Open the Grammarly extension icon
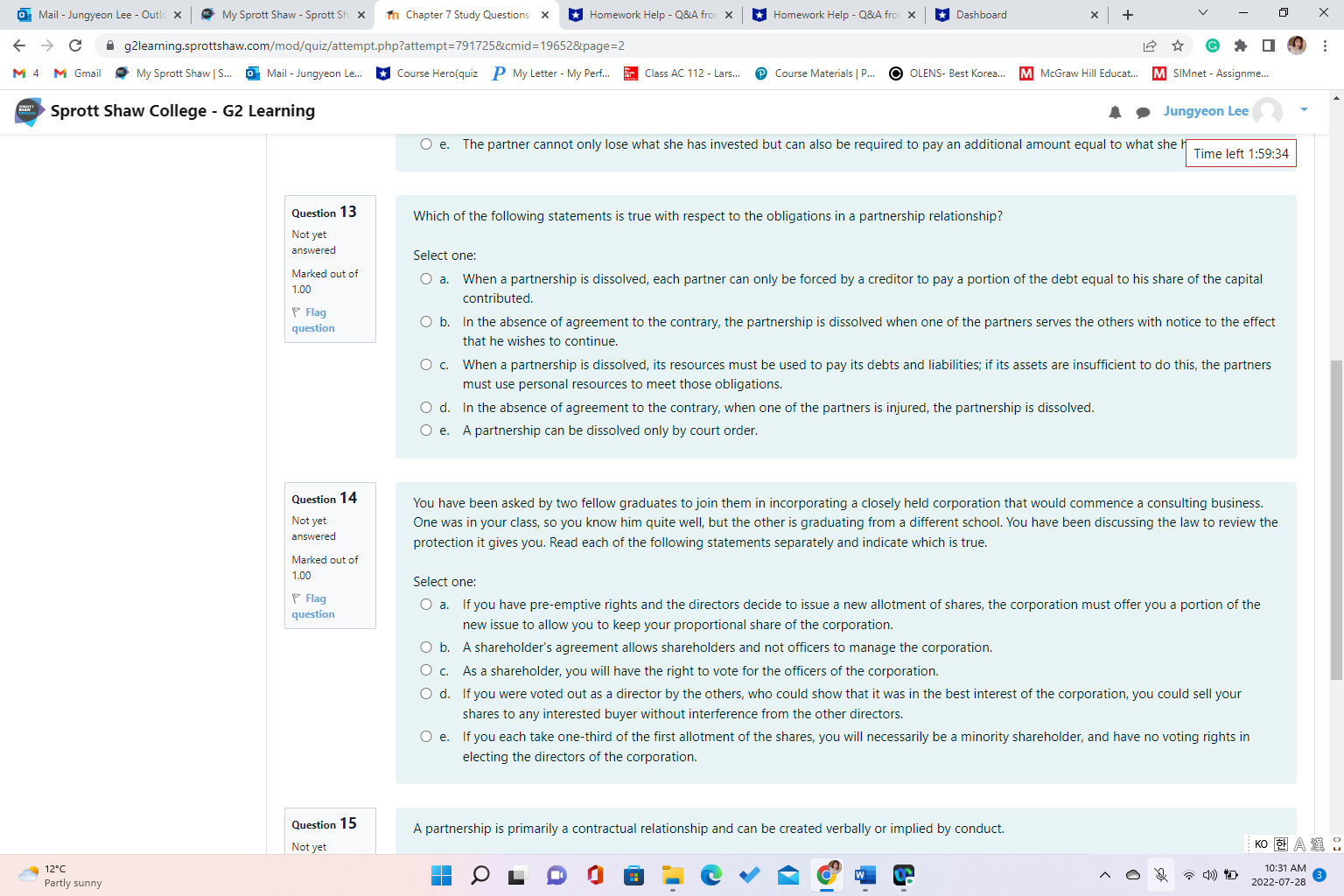 coord(1214,45)
